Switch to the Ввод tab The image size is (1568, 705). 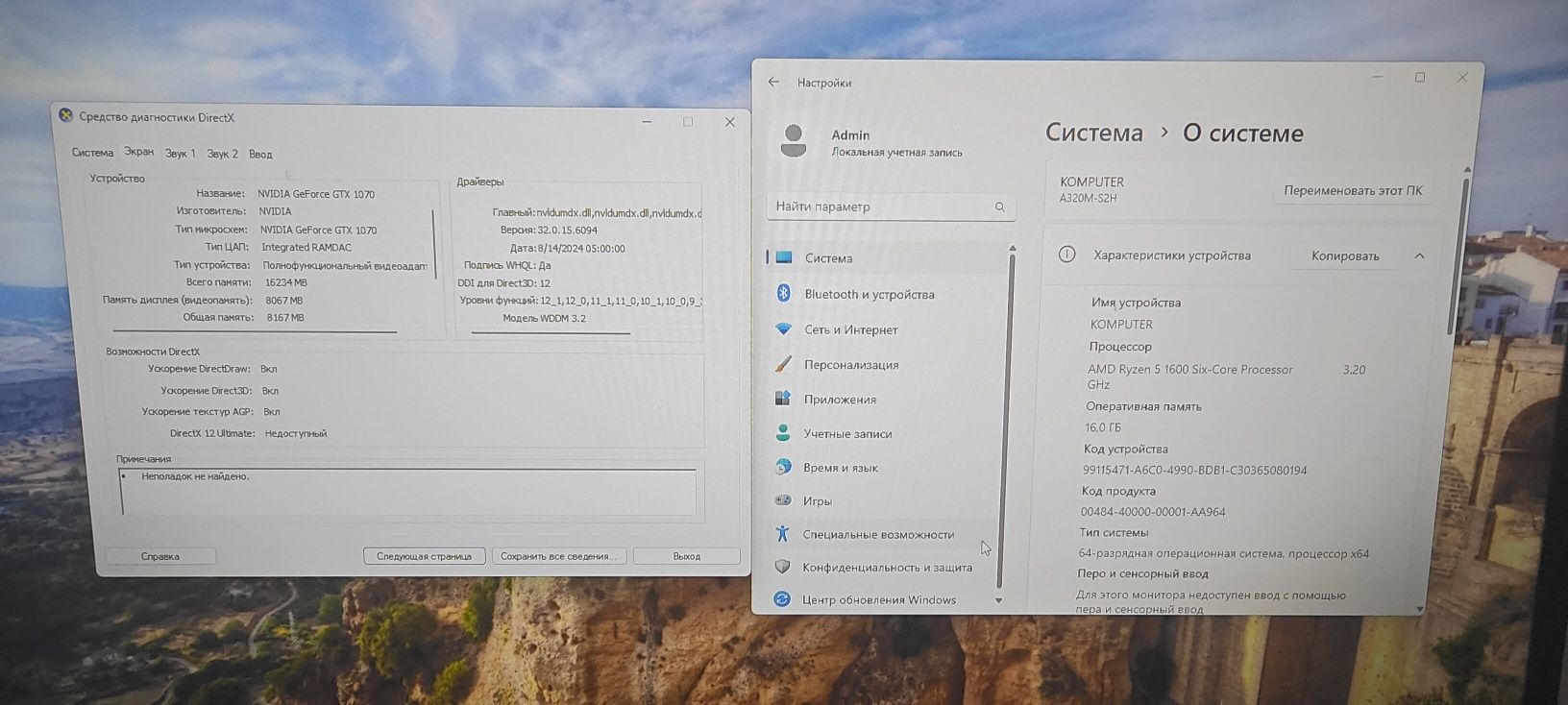tap(260, 155)
